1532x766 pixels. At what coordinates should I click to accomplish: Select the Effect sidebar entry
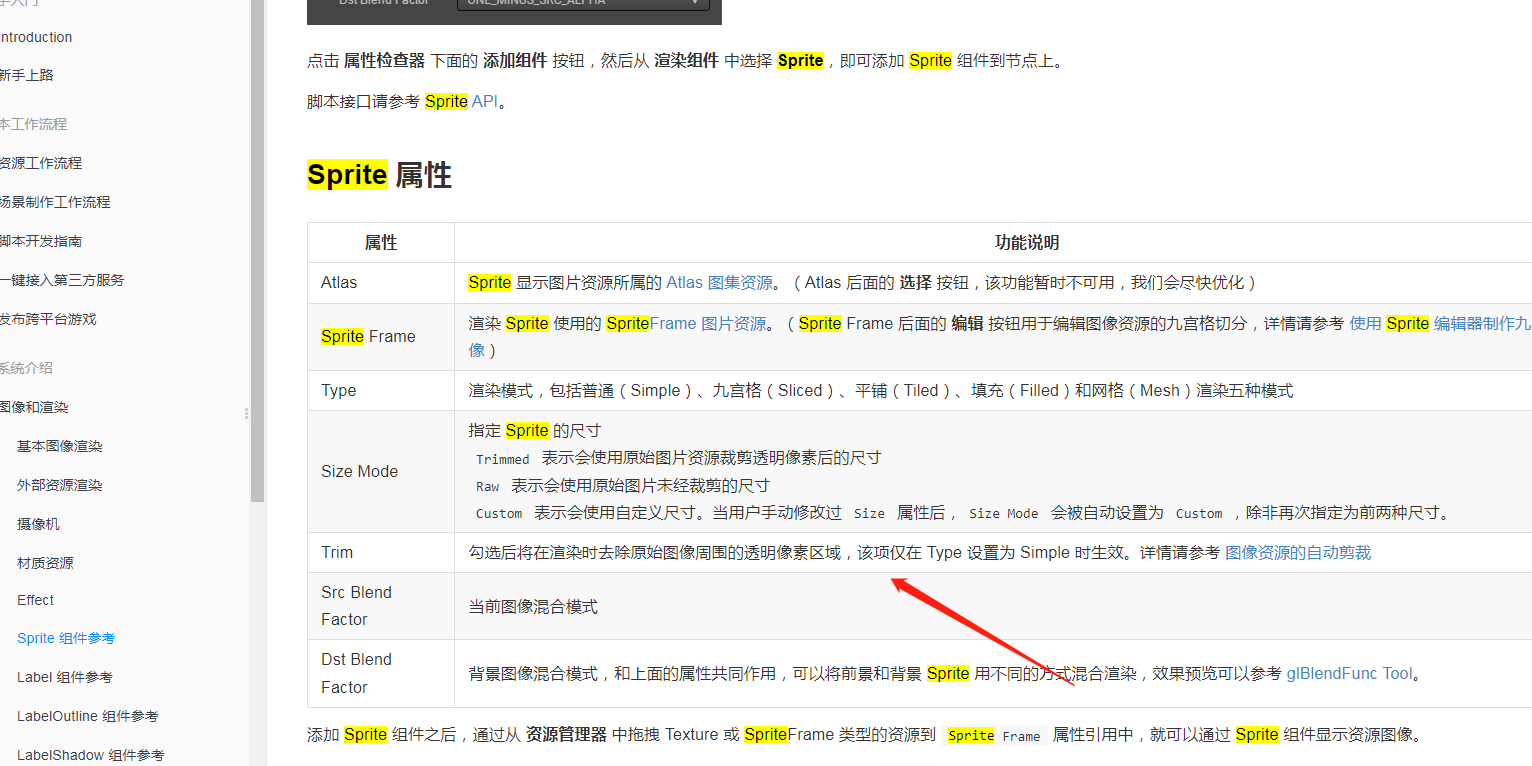36,600
